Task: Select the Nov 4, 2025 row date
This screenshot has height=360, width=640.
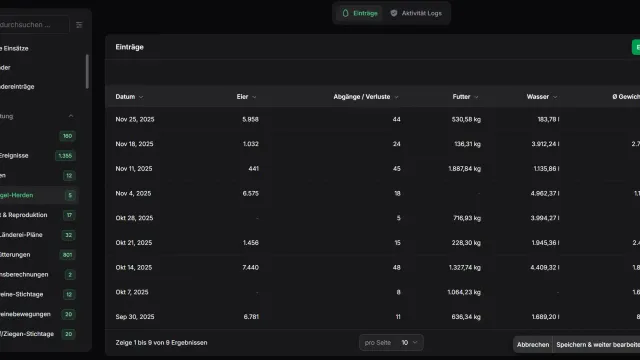Action: (x=133, y=193)
